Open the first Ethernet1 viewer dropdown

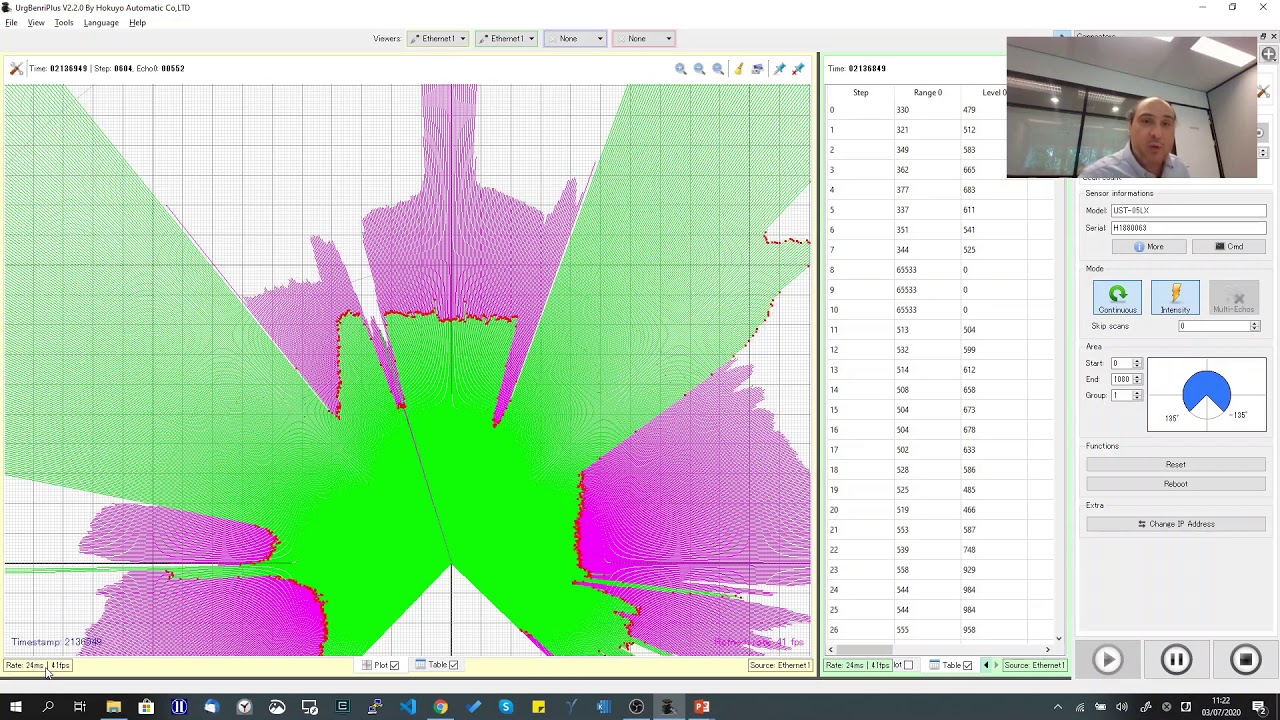coord(438,39)
